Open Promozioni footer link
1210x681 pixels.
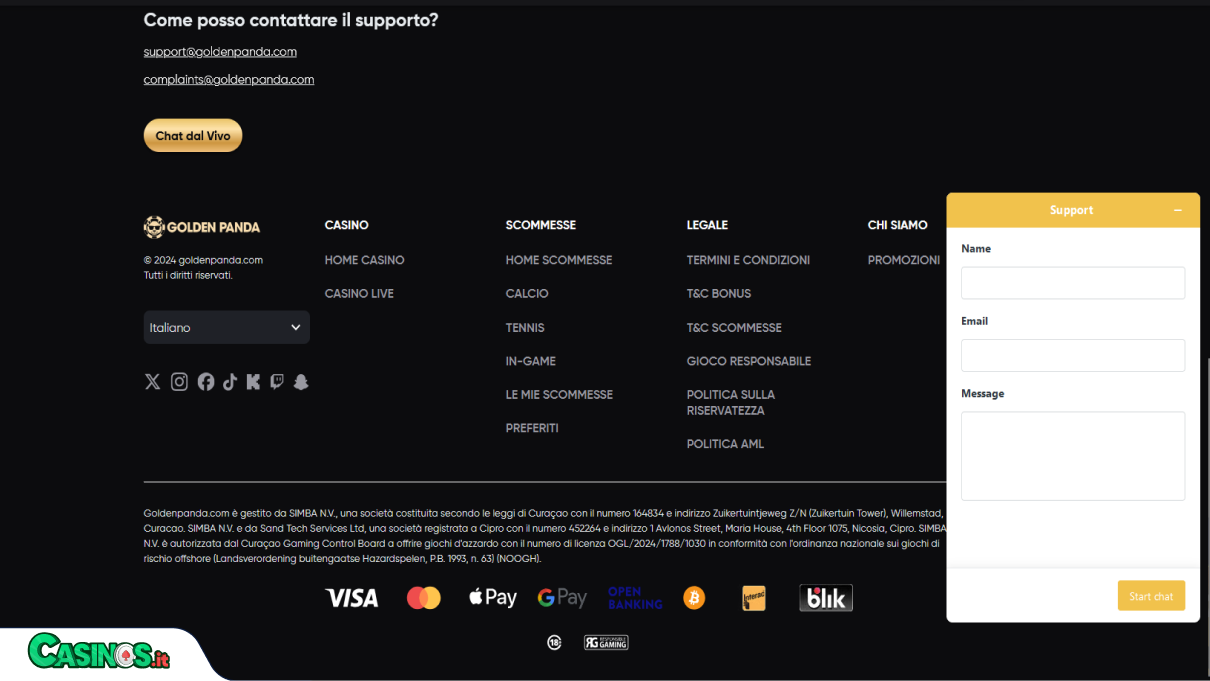click(904, 260)
